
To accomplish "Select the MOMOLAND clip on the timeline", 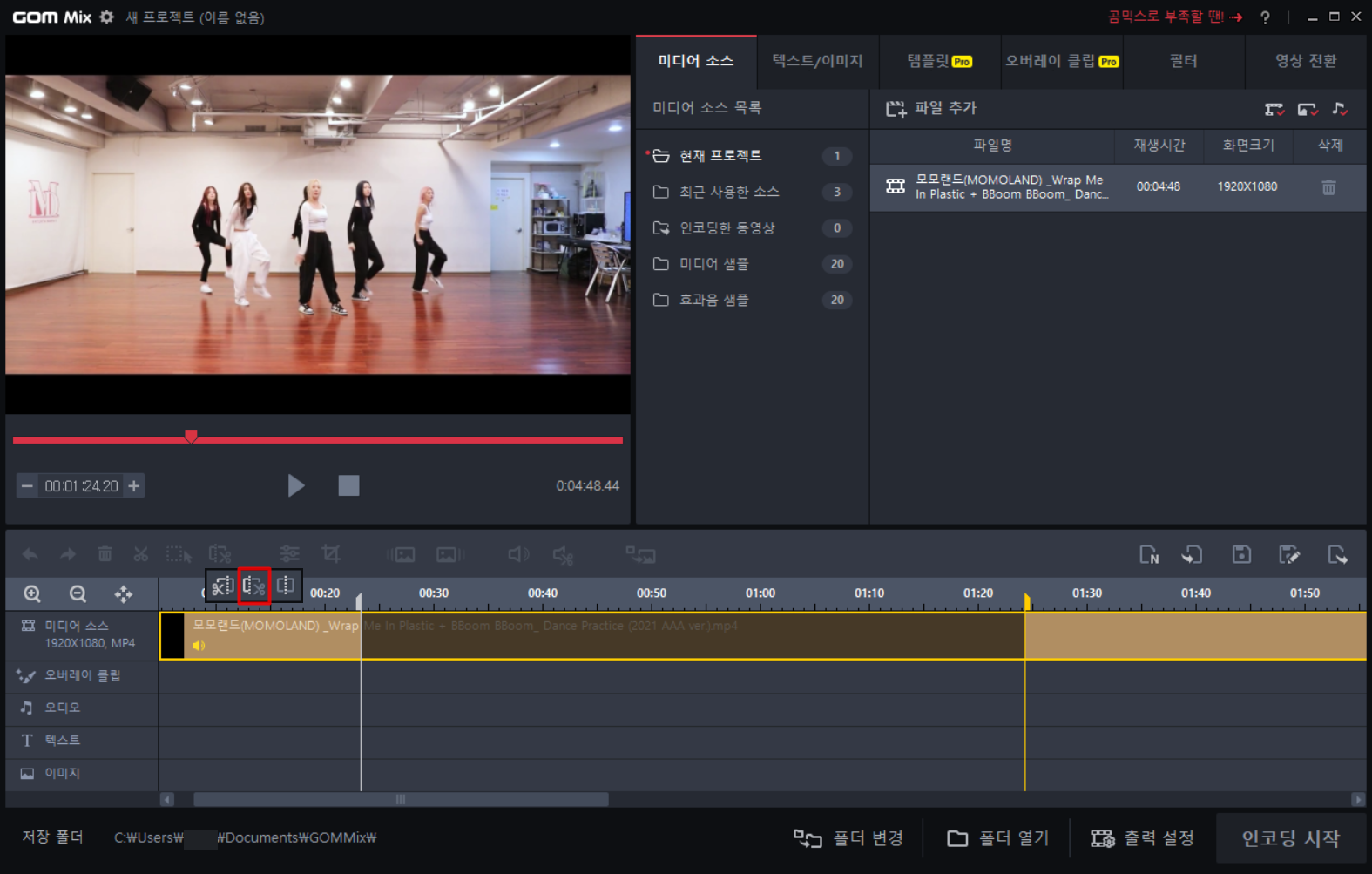I will (762, 635).
